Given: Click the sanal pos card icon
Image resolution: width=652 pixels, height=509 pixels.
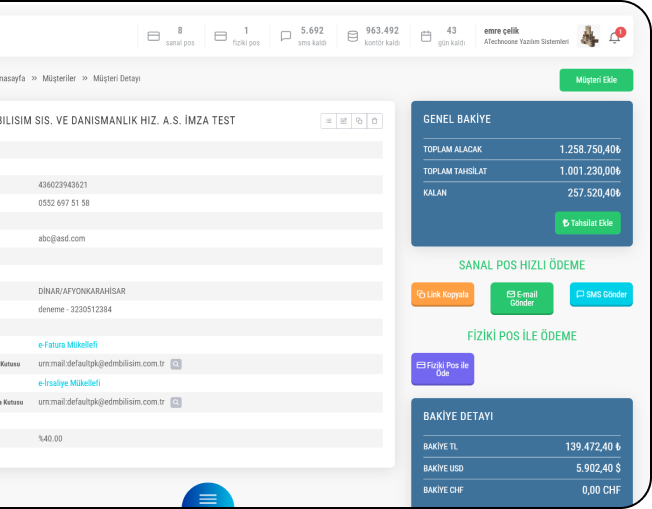Looking at the screenshot, I should [153, 36].
